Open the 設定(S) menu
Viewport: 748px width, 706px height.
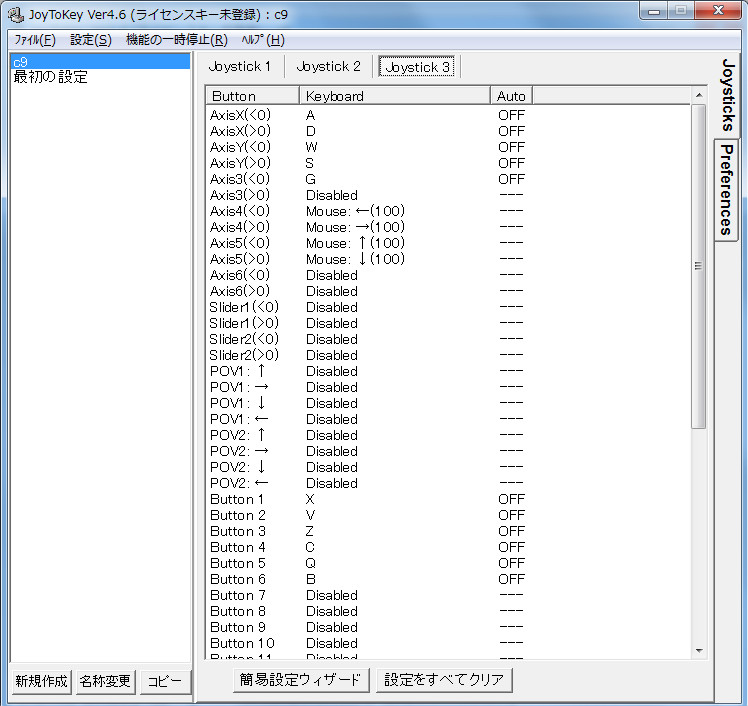[x=91, y=40]
